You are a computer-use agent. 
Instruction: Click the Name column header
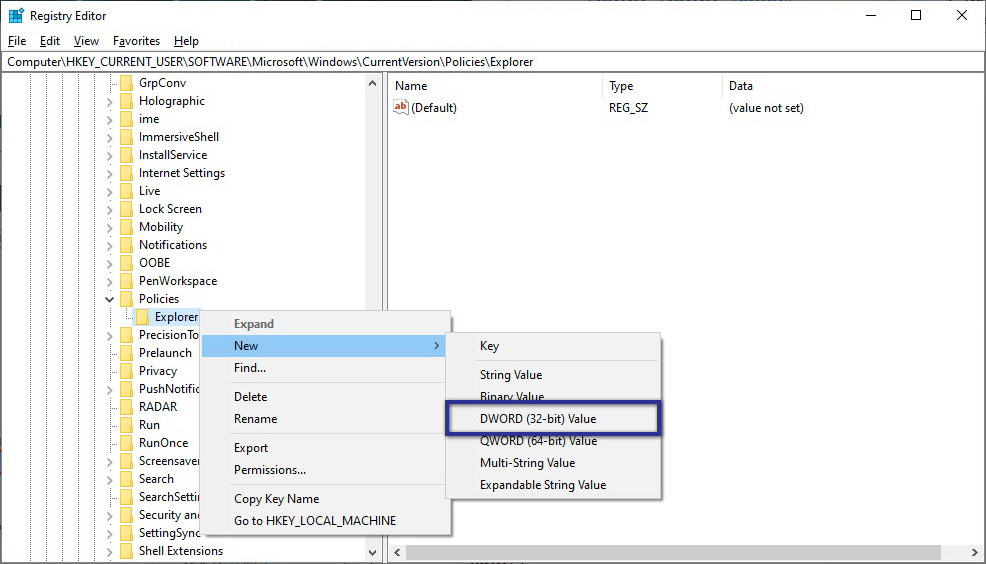(x=497, y=86)
